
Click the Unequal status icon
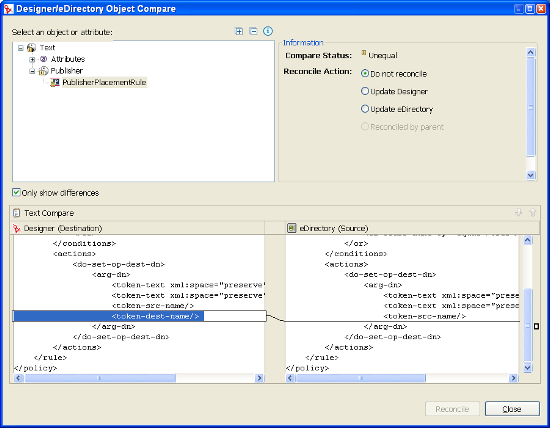(364, 53)
